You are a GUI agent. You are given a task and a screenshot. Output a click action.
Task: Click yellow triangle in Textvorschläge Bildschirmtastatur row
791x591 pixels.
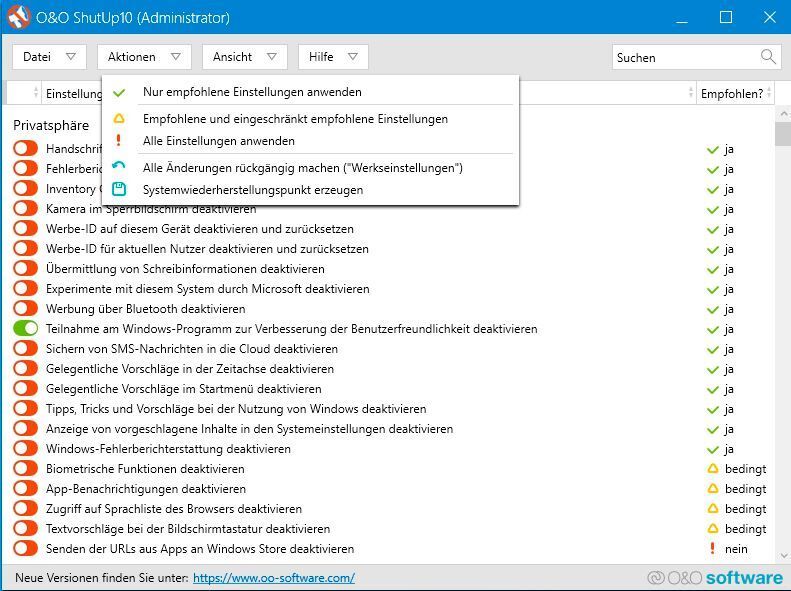coord(713,528)
